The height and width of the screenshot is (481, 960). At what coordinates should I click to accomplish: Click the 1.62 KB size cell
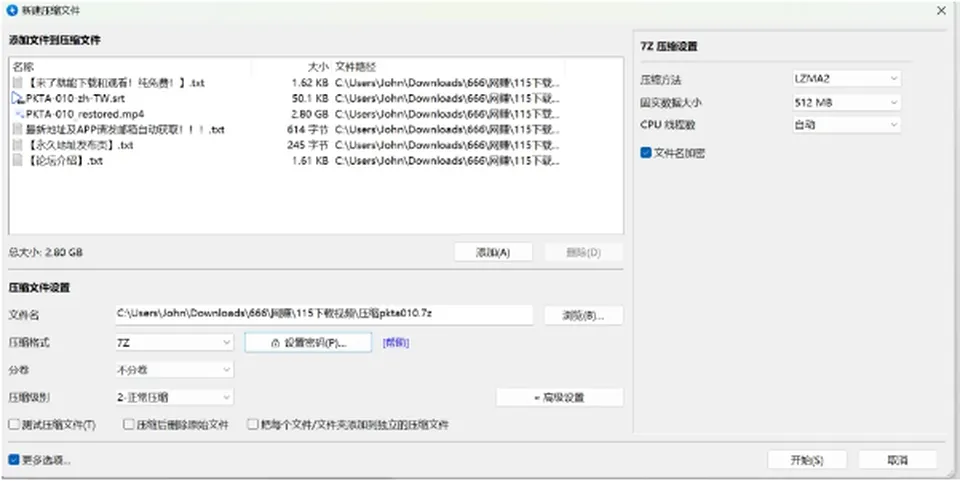pos(309,83)
